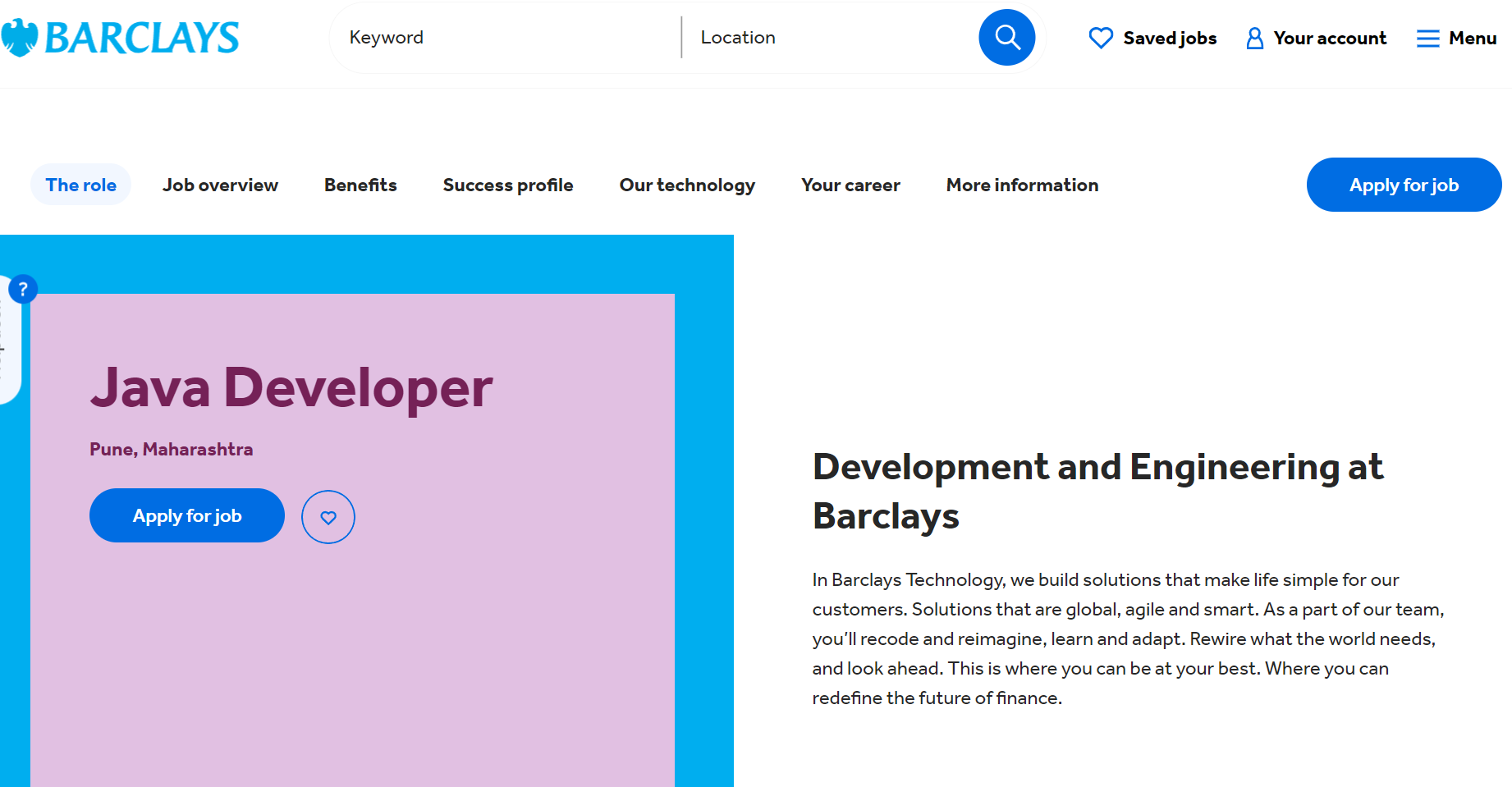Screen dimensions: 1512x787
Task: Click Apply for job in navigation bar
Action: (1404, 185)
